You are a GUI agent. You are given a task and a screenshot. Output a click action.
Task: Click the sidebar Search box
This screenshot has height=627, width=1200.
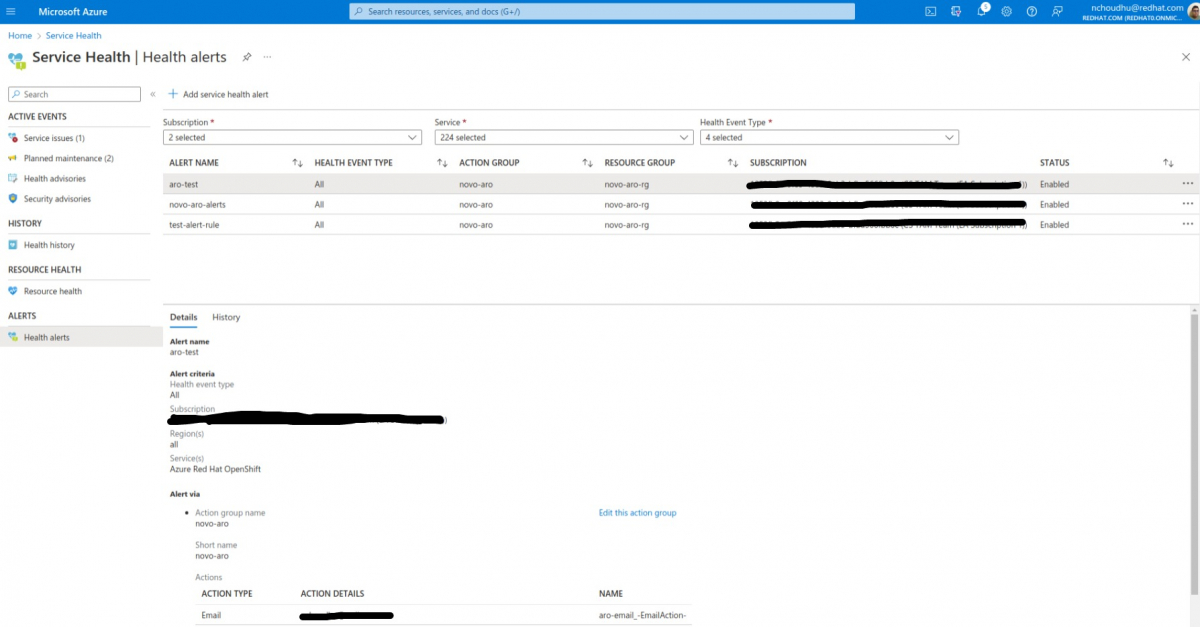[x=74, y=93]
